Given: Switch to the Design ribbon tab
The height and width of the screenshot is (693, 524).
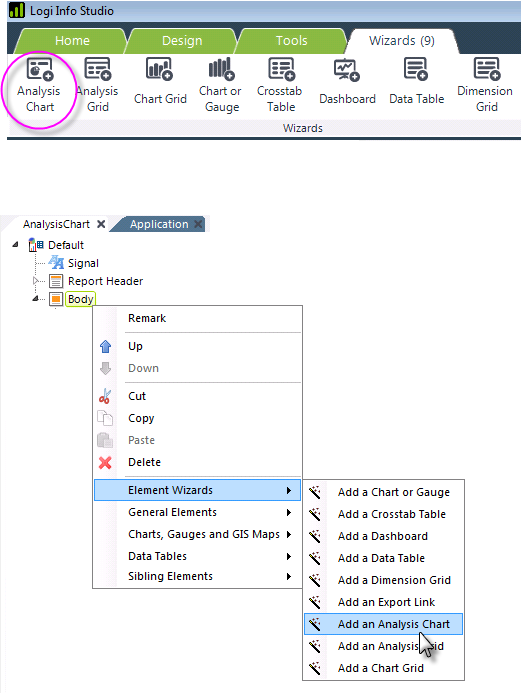Looking at the screenshot, I should [182, 41].
